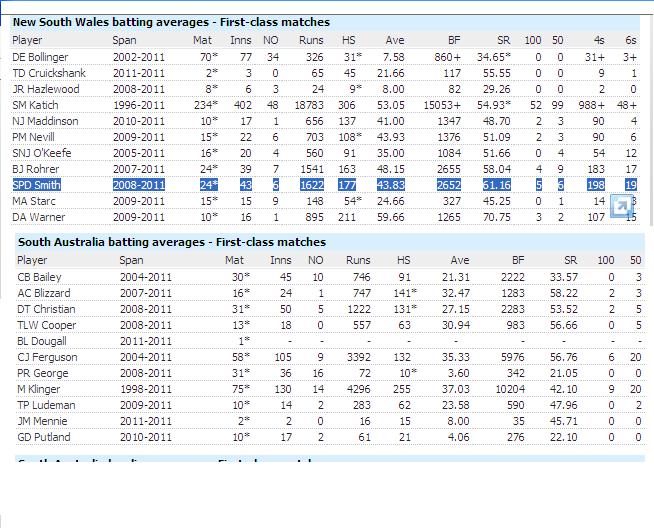Click Smith's highlighted runs 1622

[x=312, y=185]
